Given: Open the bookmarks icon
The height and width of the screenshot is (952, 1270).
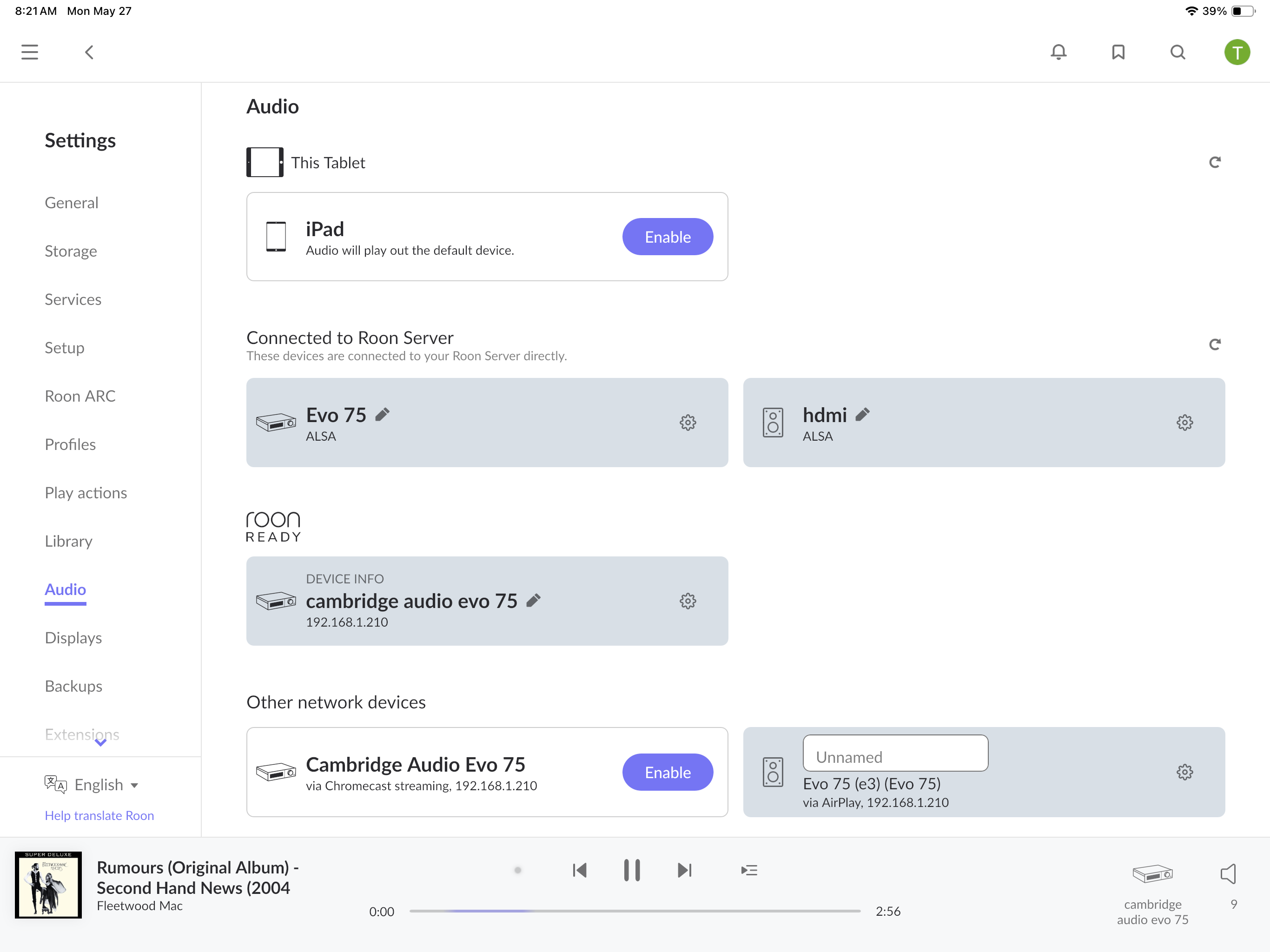Looking at the screenshot, I should click(x=1118, y=52).
